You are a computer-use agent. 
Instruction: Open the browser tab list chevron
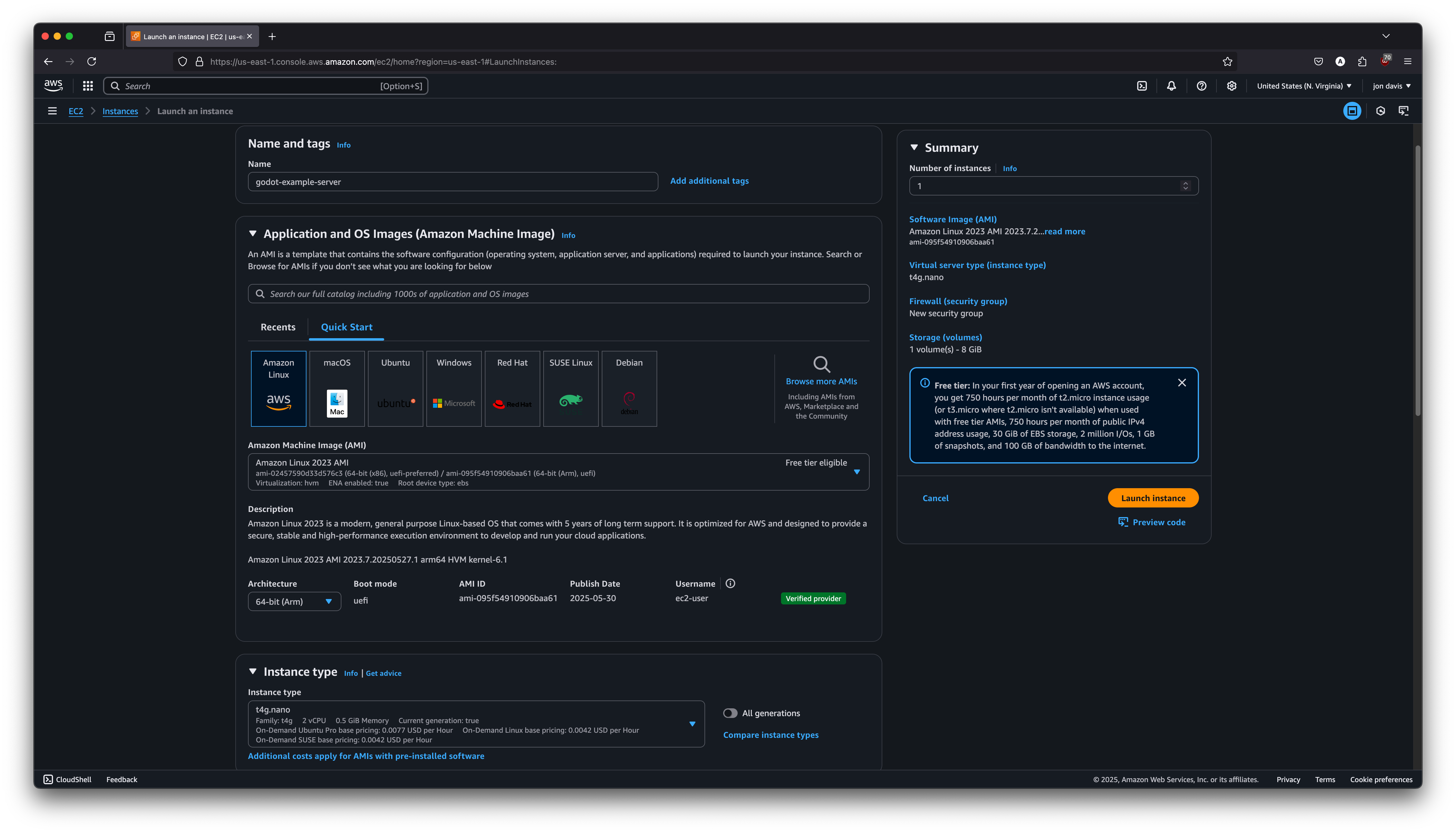click(x=1385, y=36)
